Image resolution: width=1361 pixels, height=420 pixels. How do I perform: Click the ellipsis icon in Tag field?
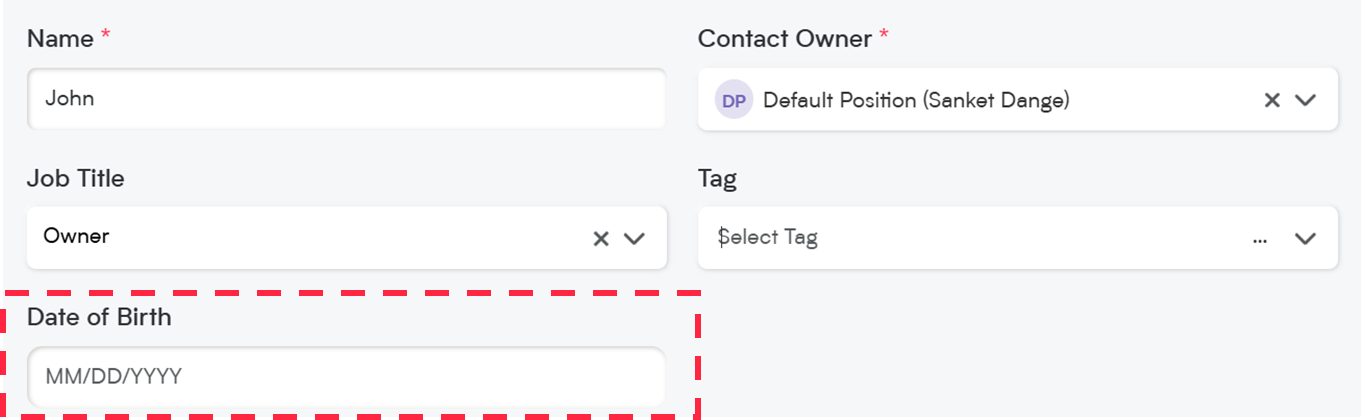[1262, 239]
